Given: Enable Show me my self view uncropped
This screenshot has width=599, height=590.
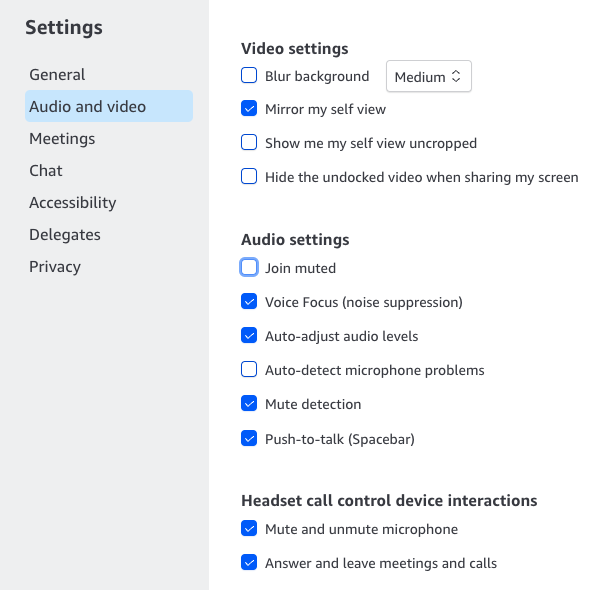Looking at the screenshot, I should pyautogui.click(x=249, y=142).
